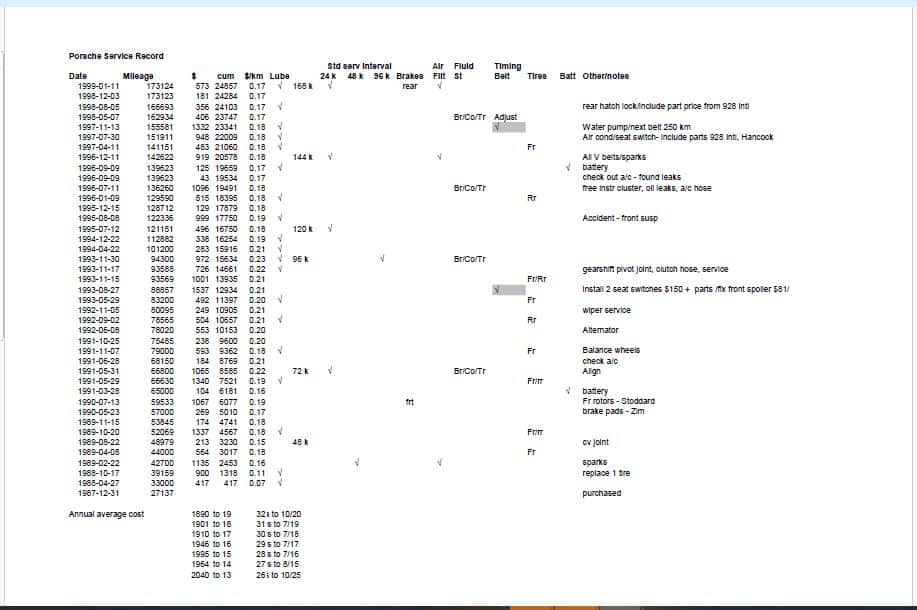Select the Mileage column header
This screenshot has height=610, width=917.
(x=138, y=76)
